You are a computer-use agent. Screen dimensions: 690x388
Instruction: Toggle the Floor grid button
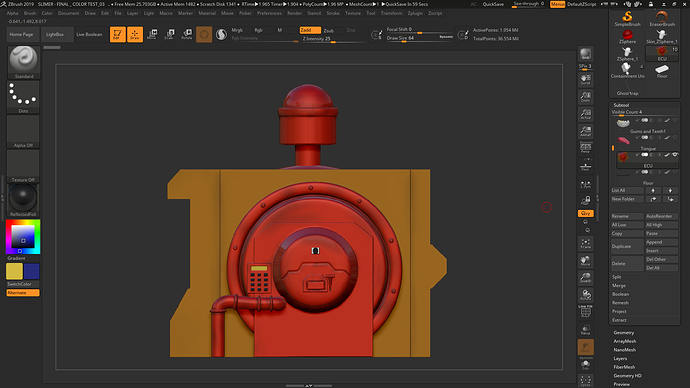pos(585,166)
